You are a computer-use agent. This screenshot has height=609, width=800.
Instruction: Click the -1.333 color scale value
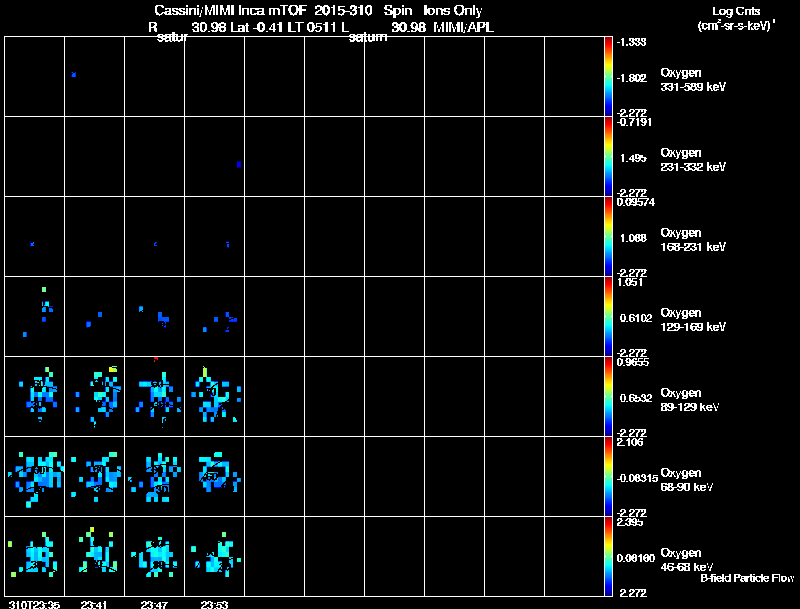click(x=632, y=42)
